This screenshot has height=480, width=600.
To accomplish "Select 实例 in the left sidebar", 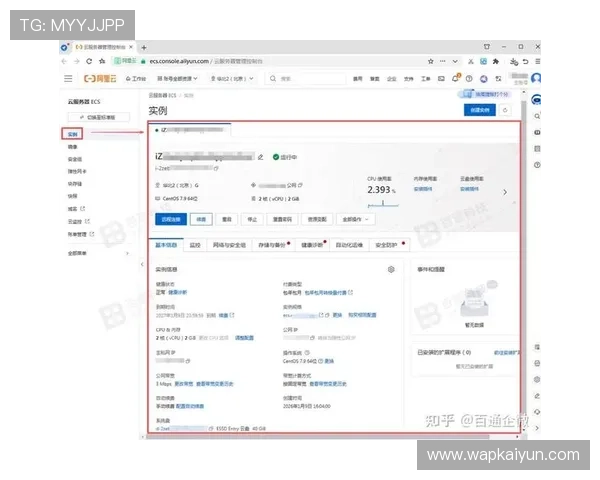I will [x=72, y=133].
